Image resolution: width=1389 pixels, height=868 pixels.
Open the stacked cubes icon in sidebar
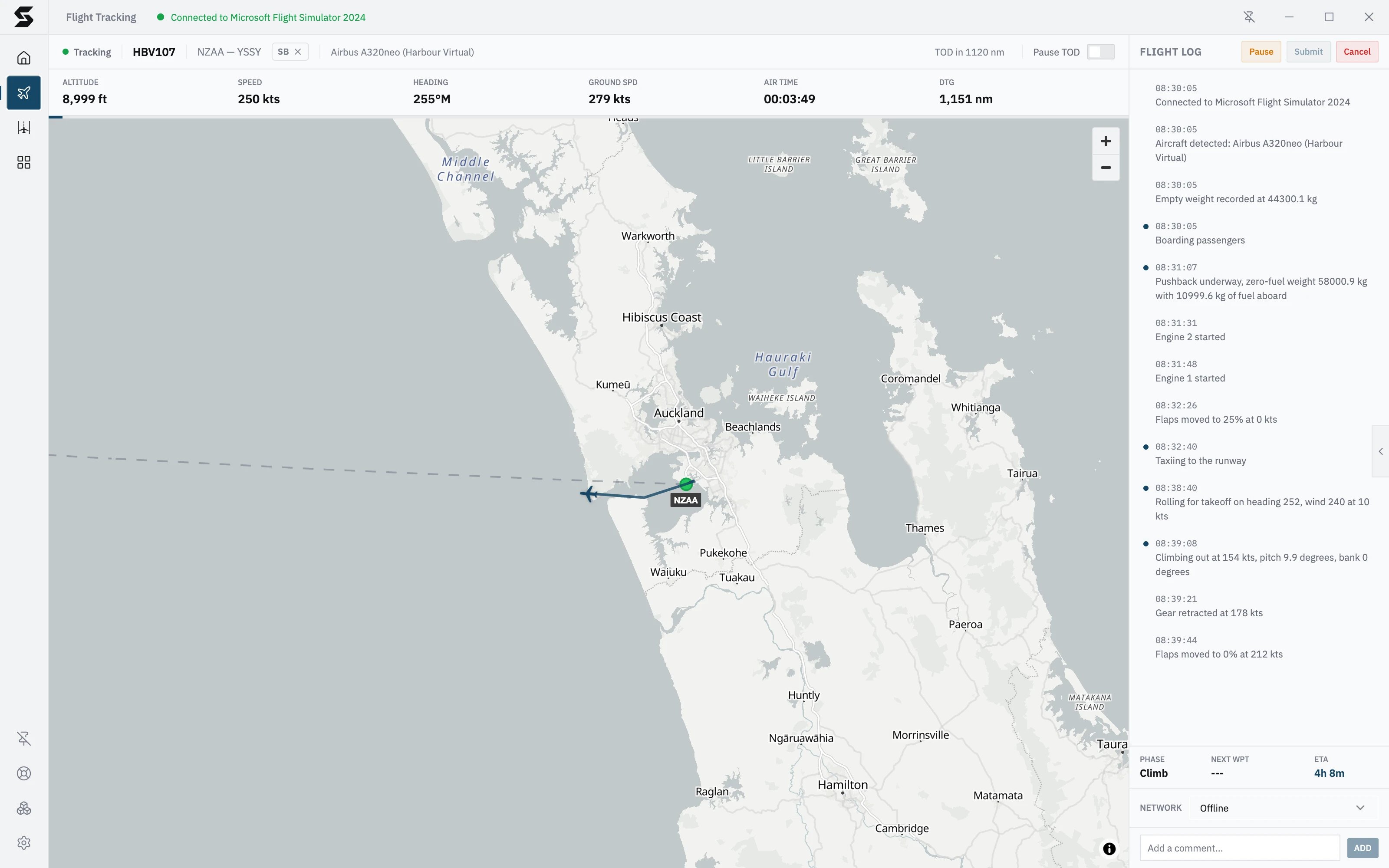23,808
